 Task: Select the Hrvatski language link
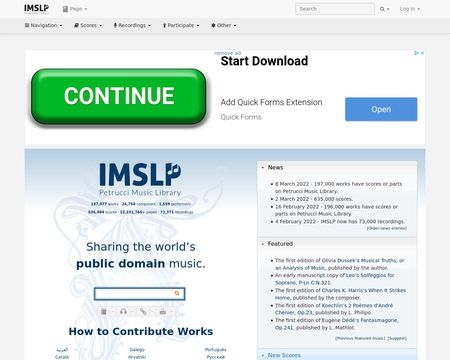point(137,357)
